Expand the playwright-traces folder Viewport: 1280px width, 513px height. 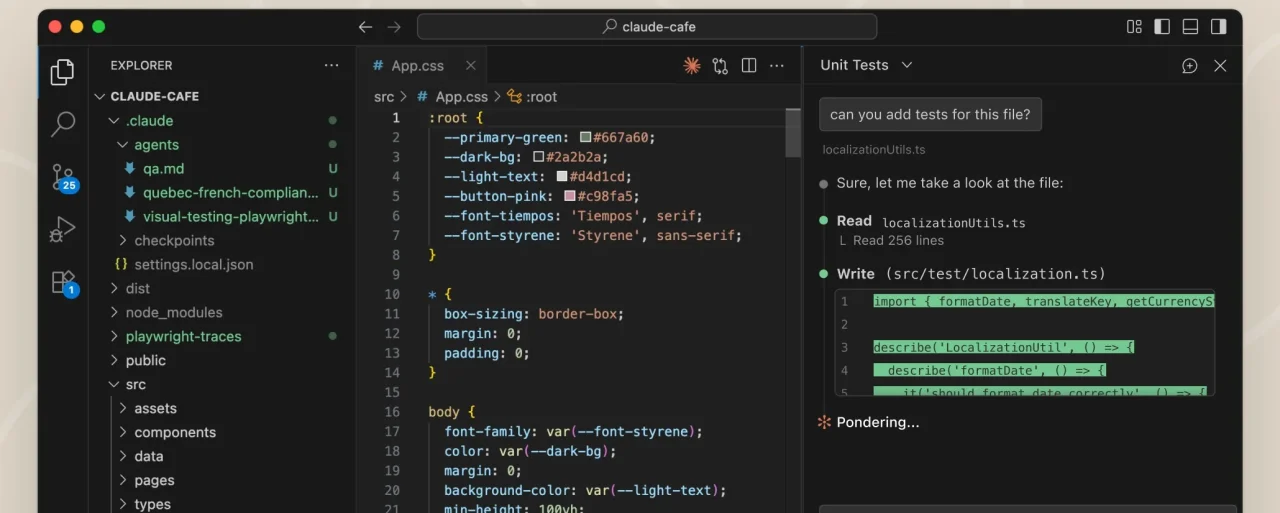pos(114,337)
